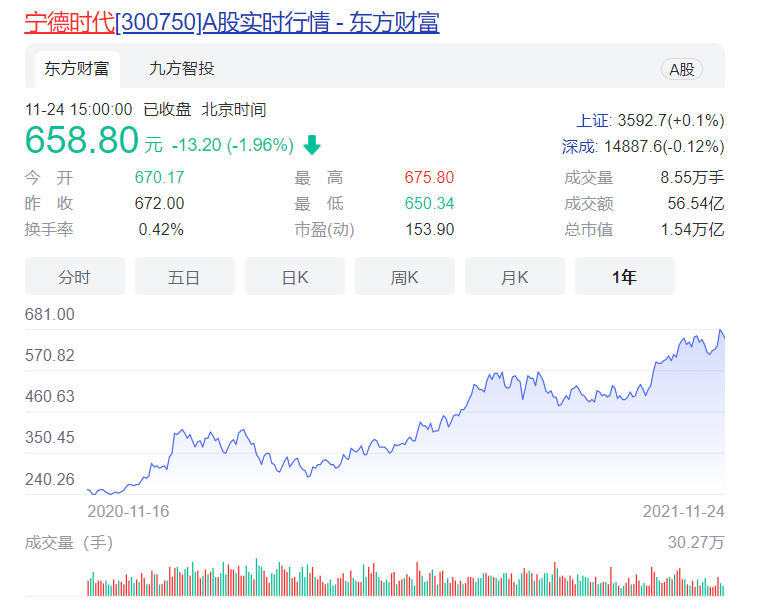Click the 换手率 value 0.42%
This screenshot has width=757, height=612.
click(x=161, y=229)
